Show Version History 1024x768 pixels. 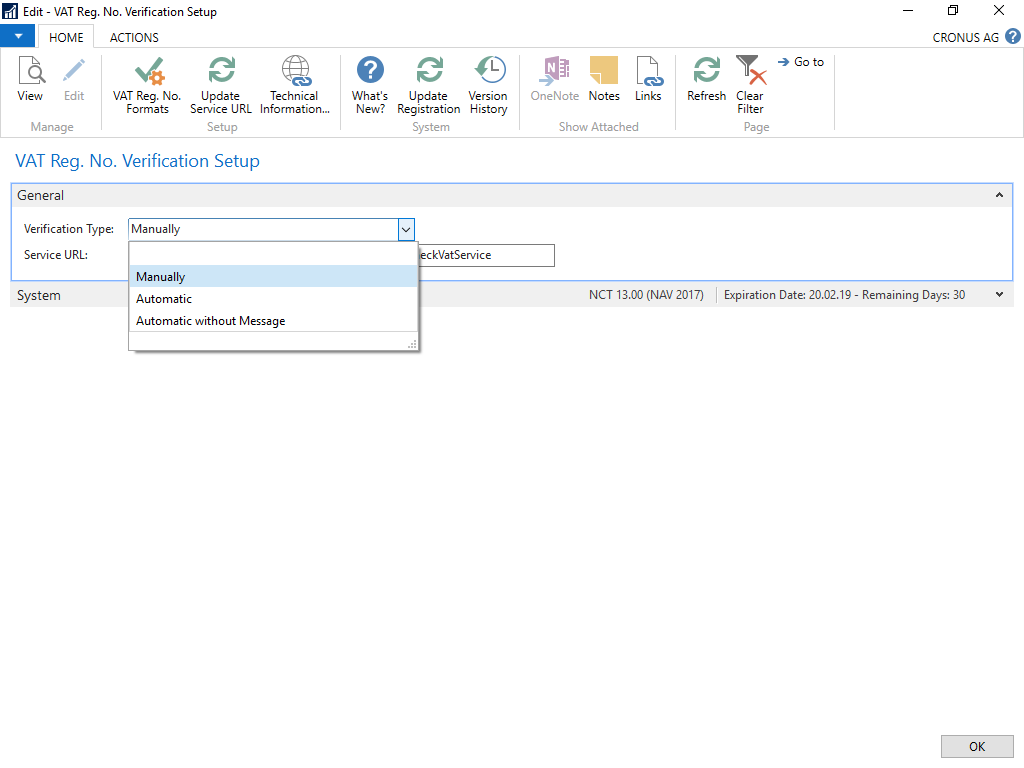[x=488, y=86]
